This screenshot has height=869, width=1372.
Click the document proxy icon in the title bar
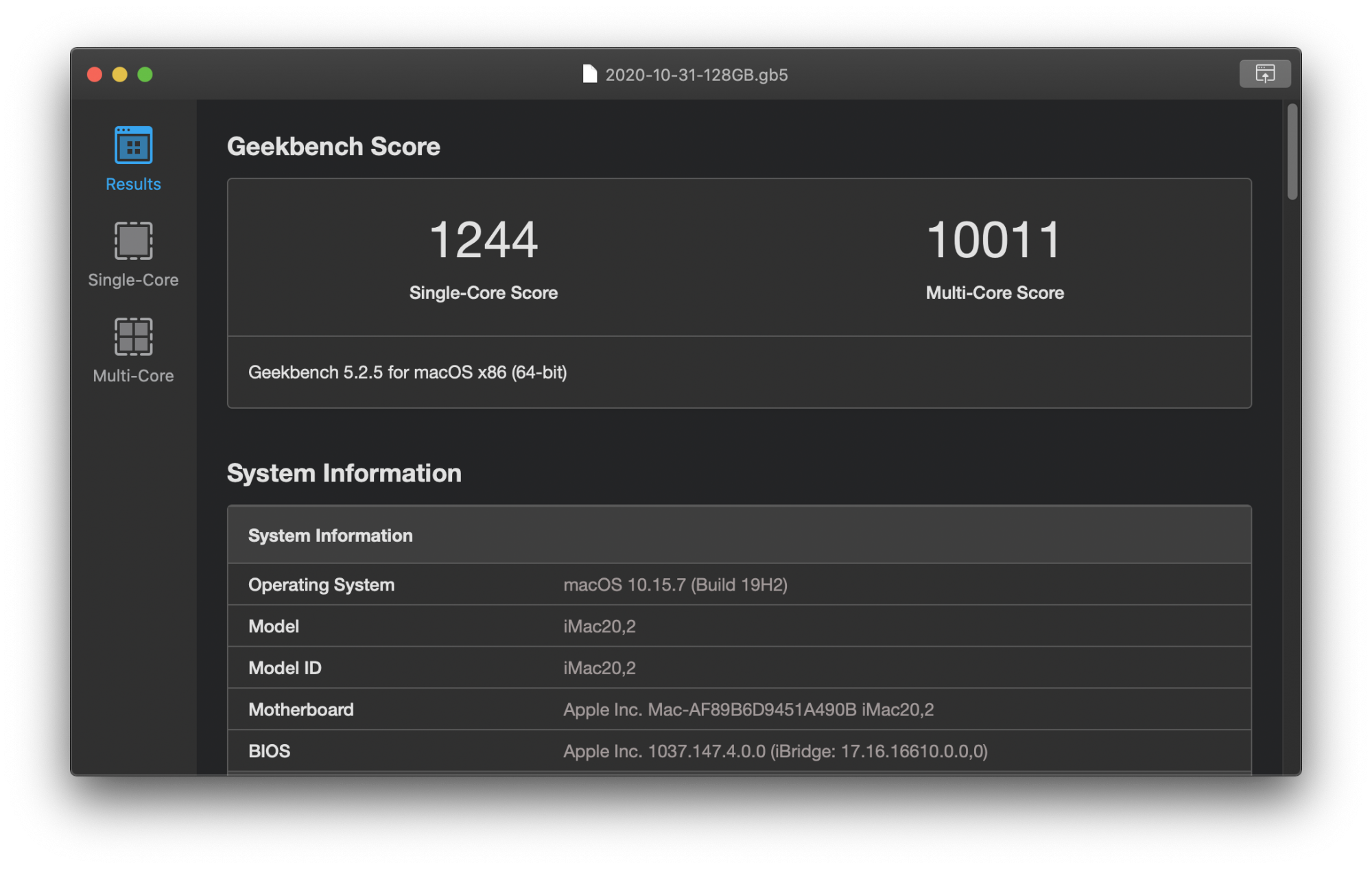pos(589,75)
